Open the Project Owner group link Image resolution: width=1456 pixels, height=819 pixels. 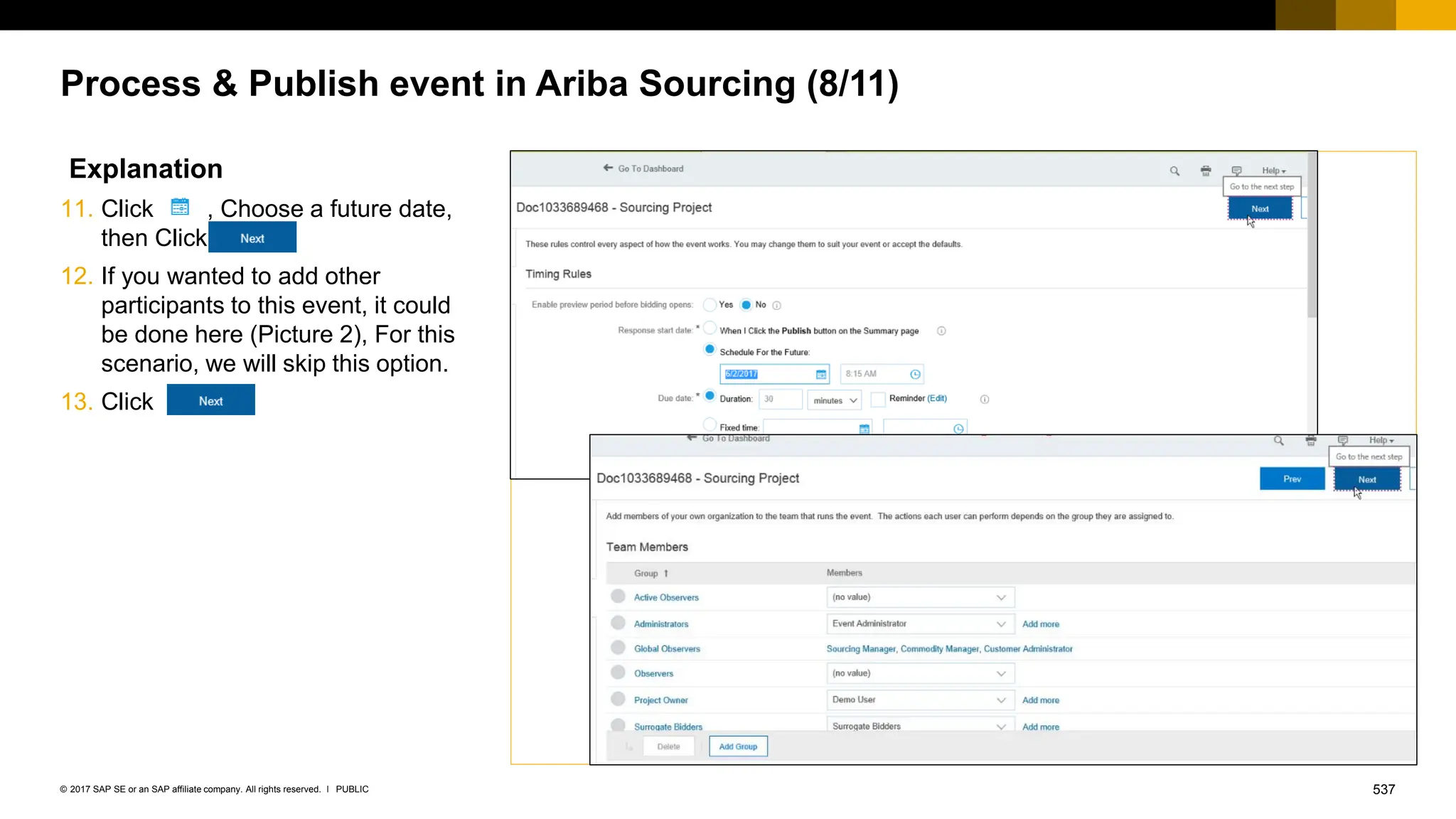(x=660, y=700)
